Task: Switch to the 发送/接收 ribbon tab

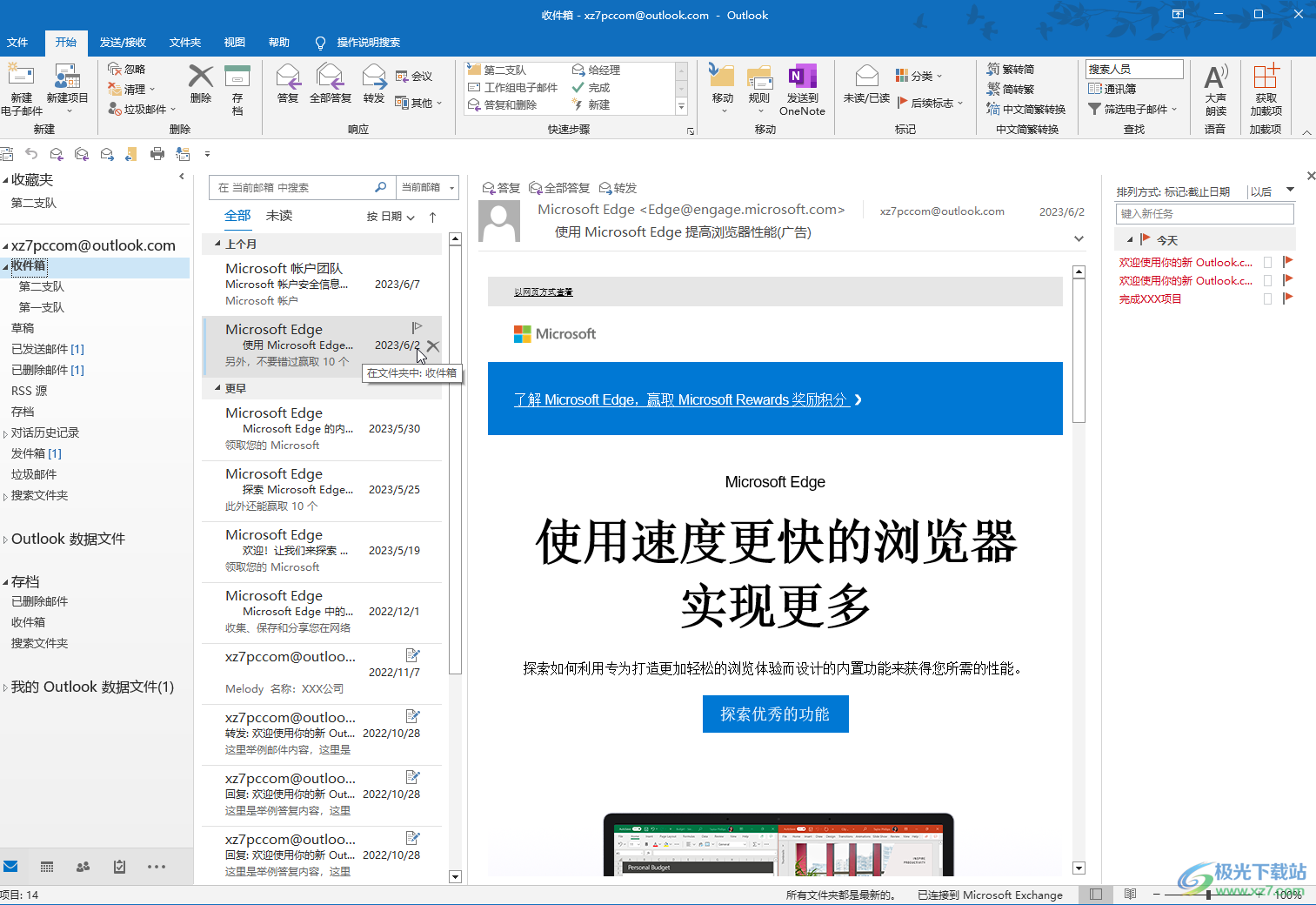Action: pyautogui.click(x=123, y=42)
